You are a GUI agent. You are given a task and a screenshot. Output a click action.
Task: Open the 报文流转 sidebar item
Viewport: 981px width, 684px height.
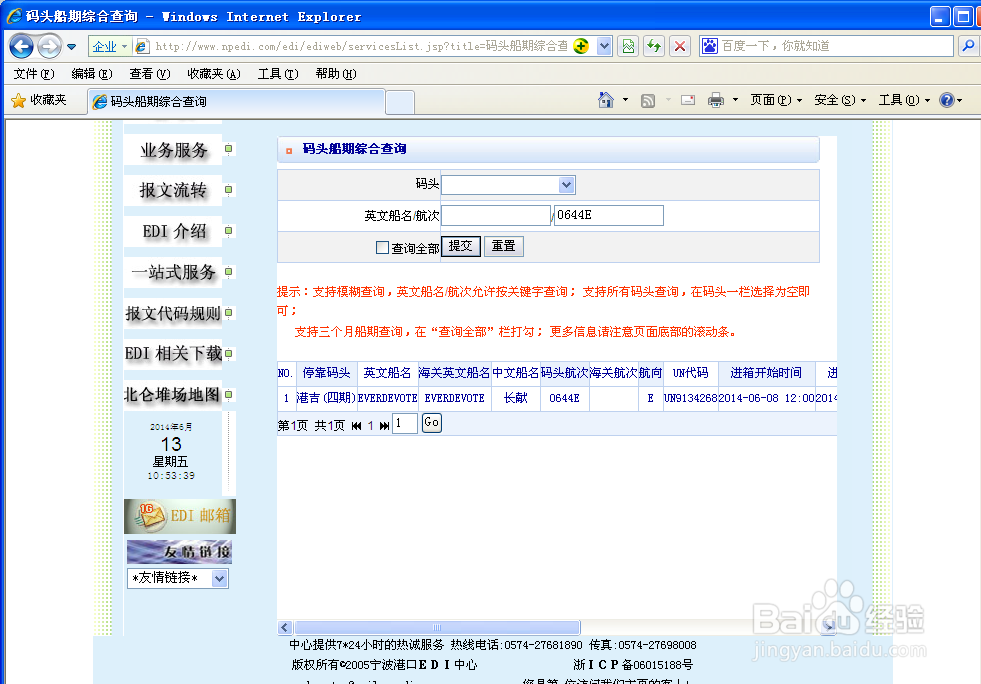173,190
